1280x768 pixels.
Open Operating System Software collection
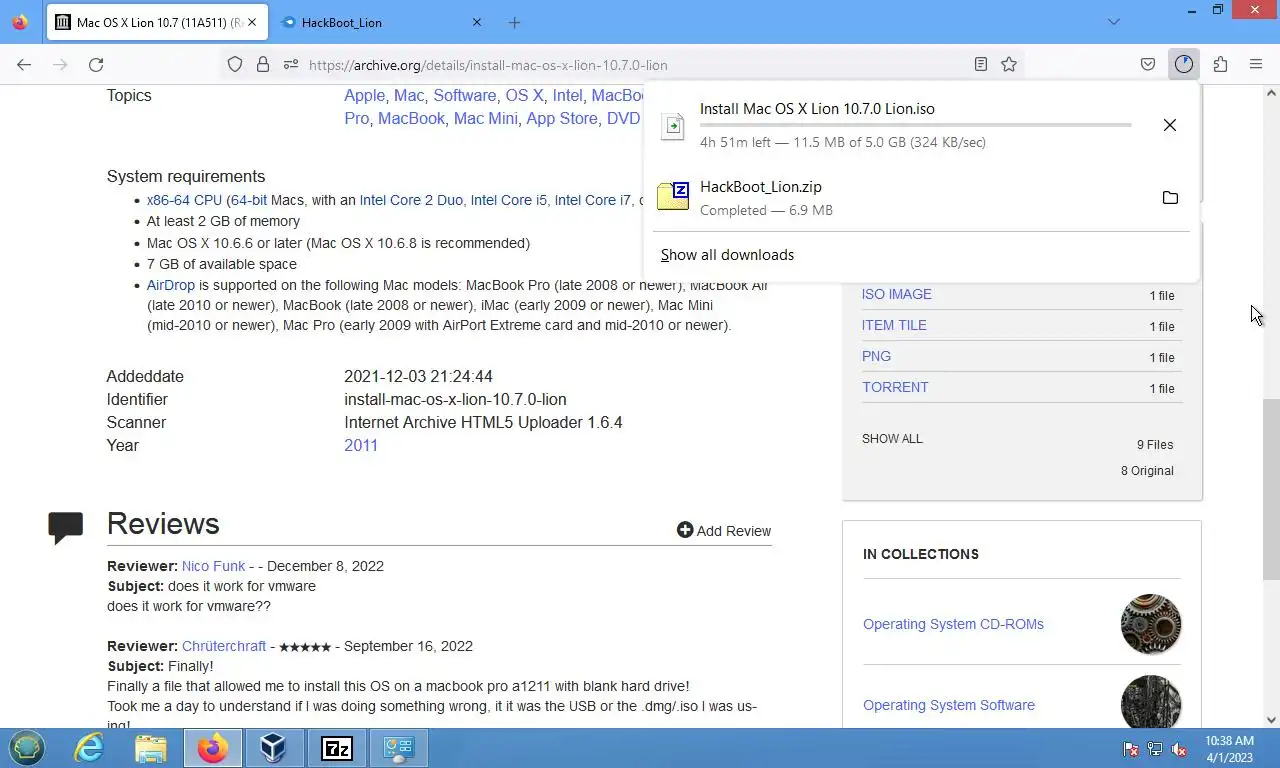(949, 705)
